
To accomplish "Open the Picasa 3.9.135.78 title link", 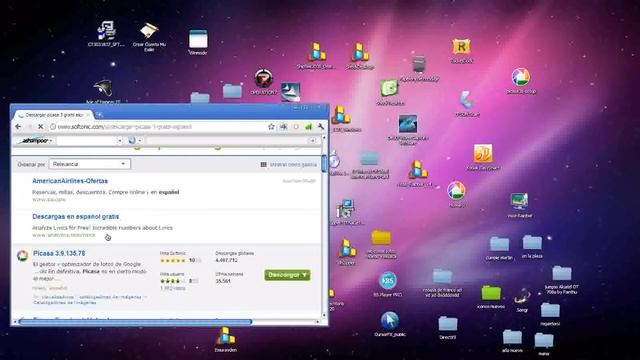I will (x=59, y=253).
